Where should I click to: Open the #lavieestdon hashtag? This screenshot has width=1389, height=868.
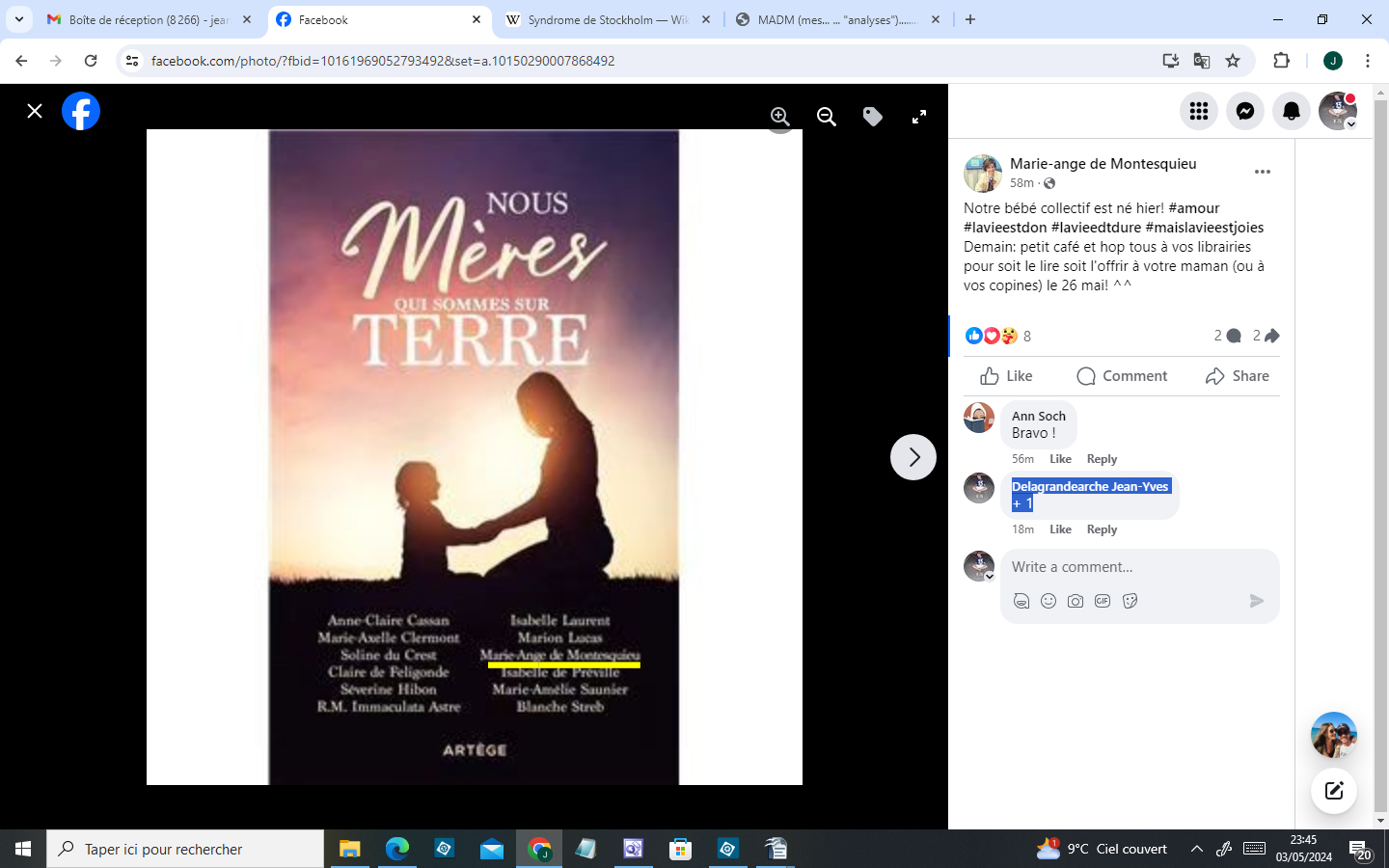[1005, 228]
